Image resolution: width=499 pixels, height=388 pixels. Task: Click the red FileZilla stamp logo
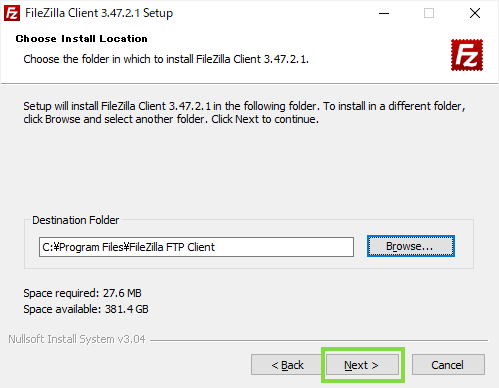pos(467,55)
